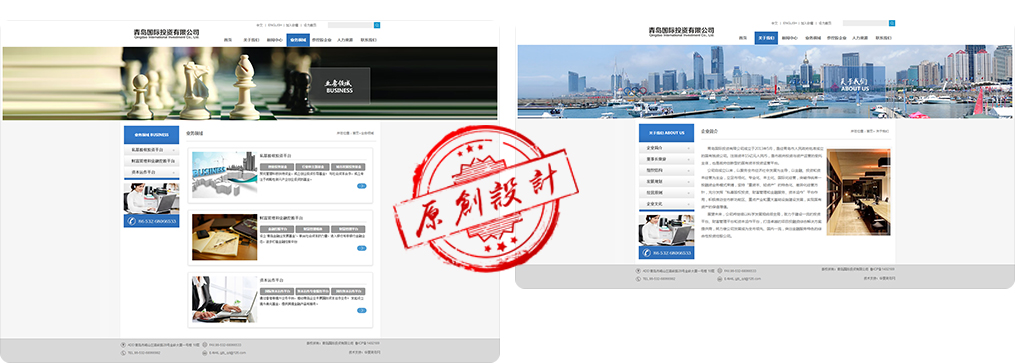Expand 企业文化 item in About Us sidebar

[x=666, y=204]
